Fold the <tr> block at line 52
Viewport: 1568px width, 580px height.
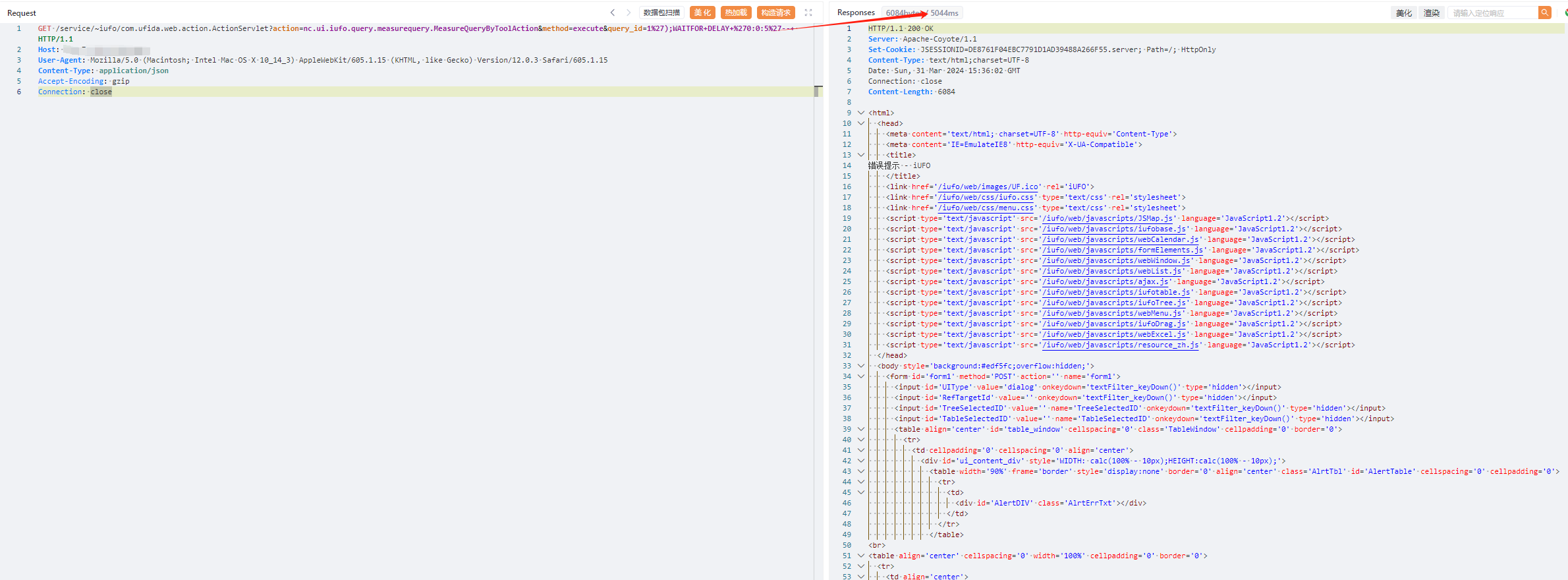[860, 566]
